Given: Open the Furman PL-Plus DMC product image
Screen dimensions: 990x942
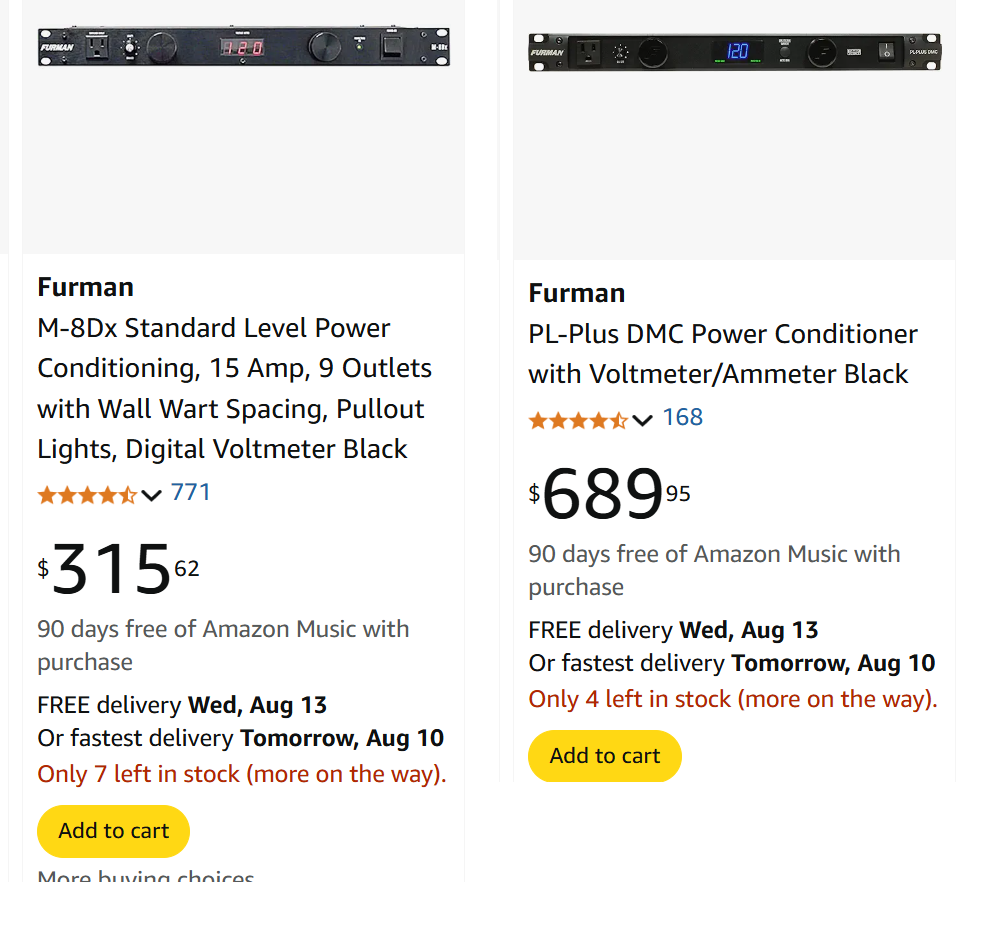Looking at the screenshot, I should coord(734,52).
